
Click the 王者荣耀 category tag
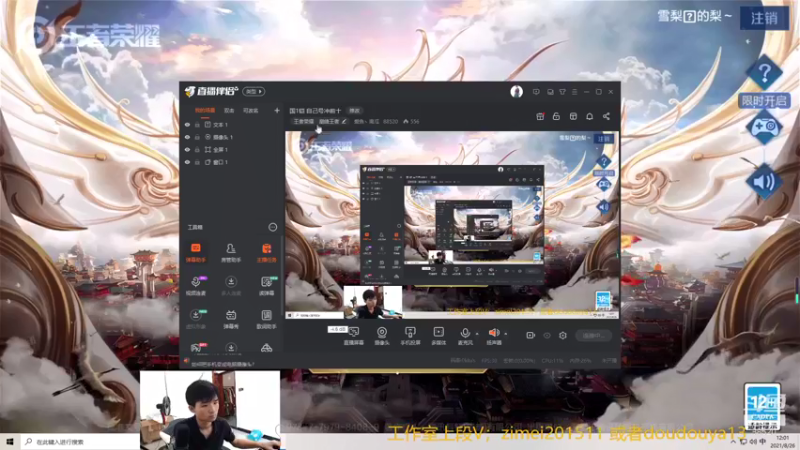304,121
